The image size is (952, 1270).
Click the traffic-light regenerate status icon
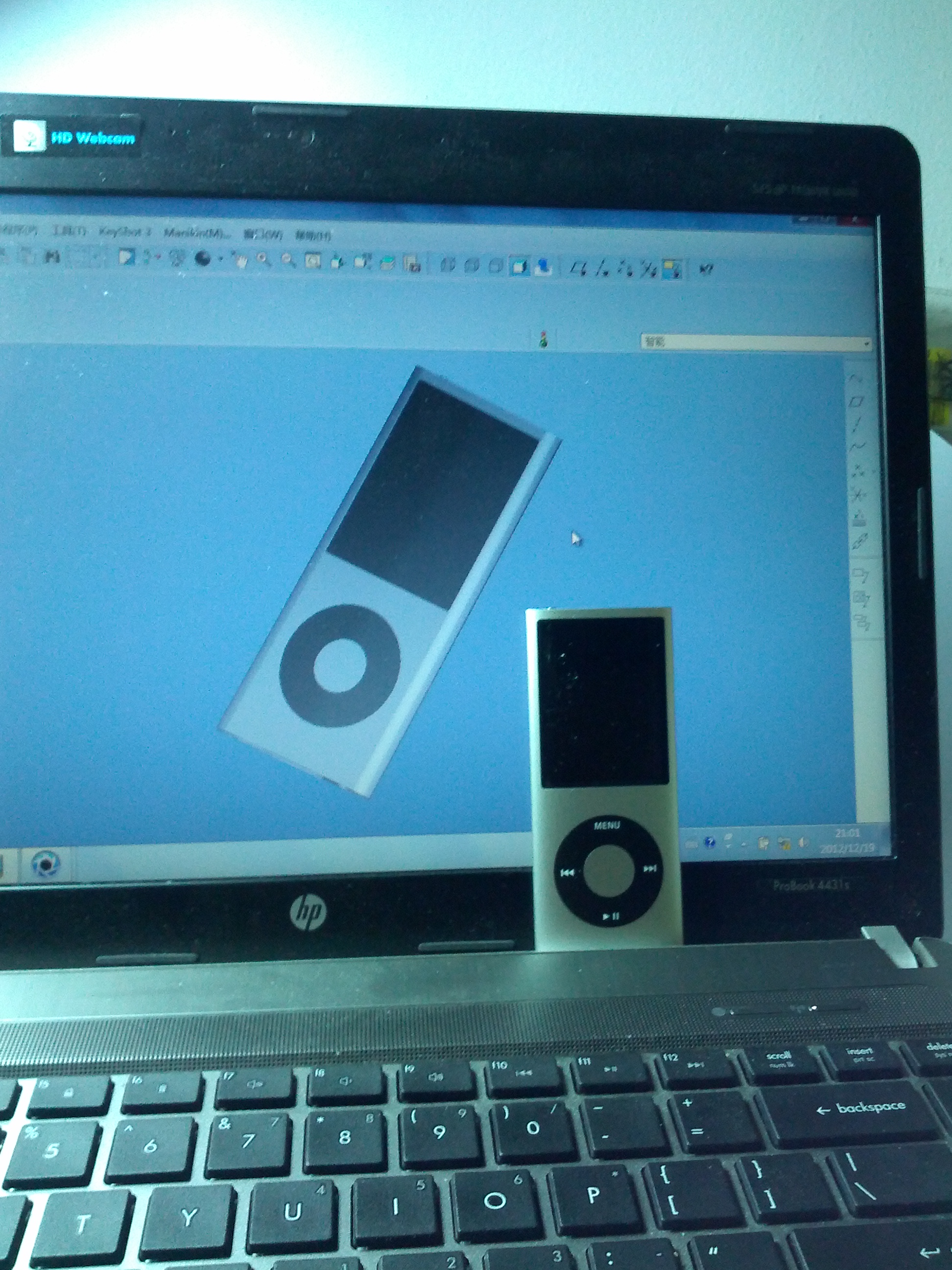click(543, 342)
